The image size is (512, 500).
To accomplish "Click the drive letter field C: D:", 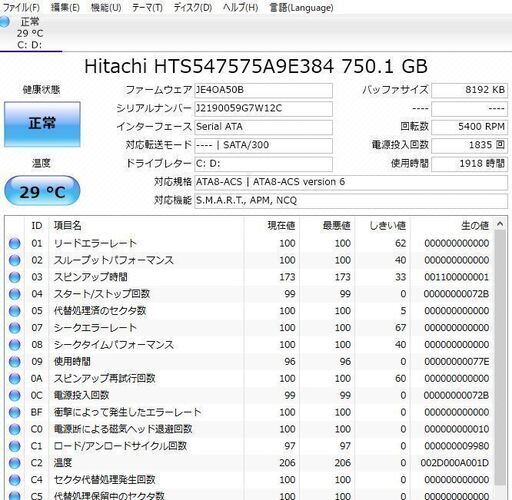I will point(263,164).
